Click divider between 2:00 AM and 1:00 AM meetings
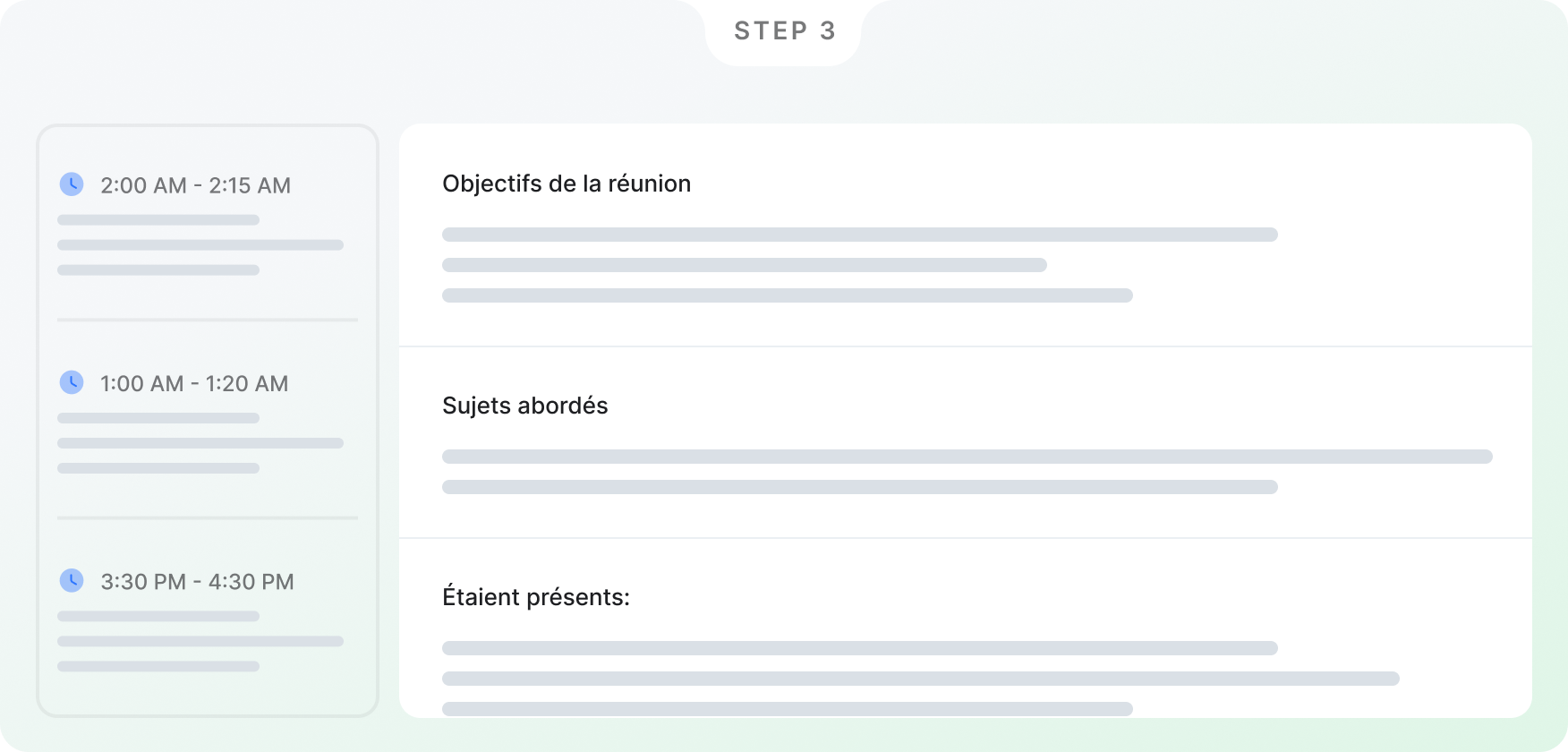Screen dimensions: 1568x752 (208, 320)
